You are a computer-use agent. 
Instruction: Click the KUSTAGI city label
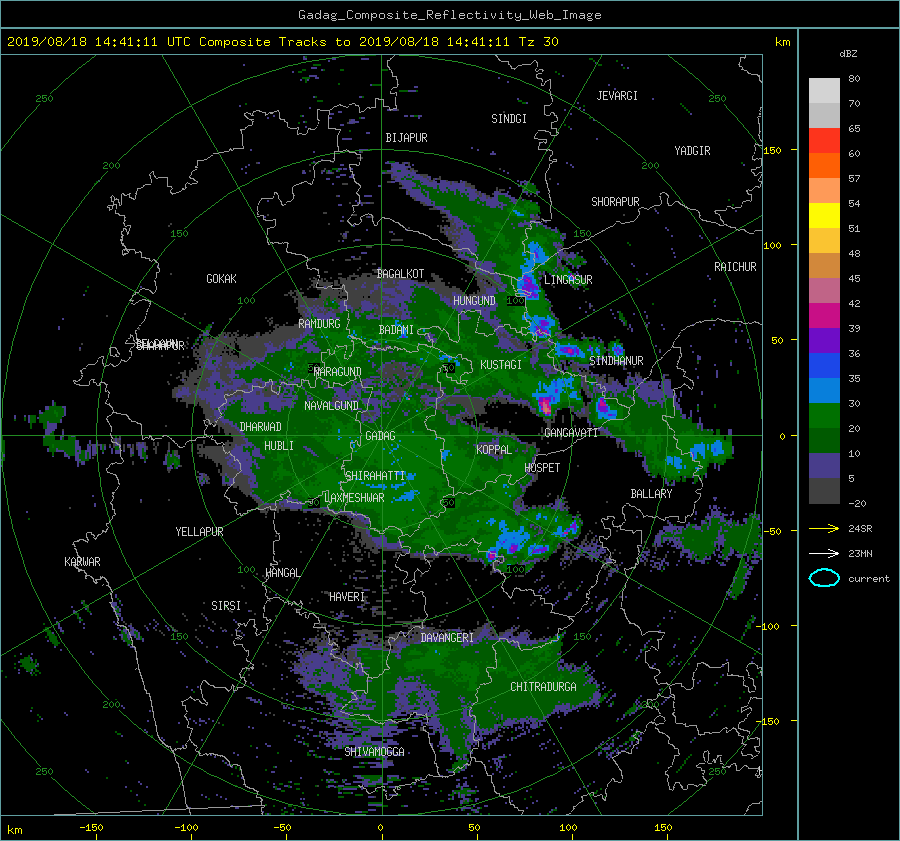[x=501, y=365]
